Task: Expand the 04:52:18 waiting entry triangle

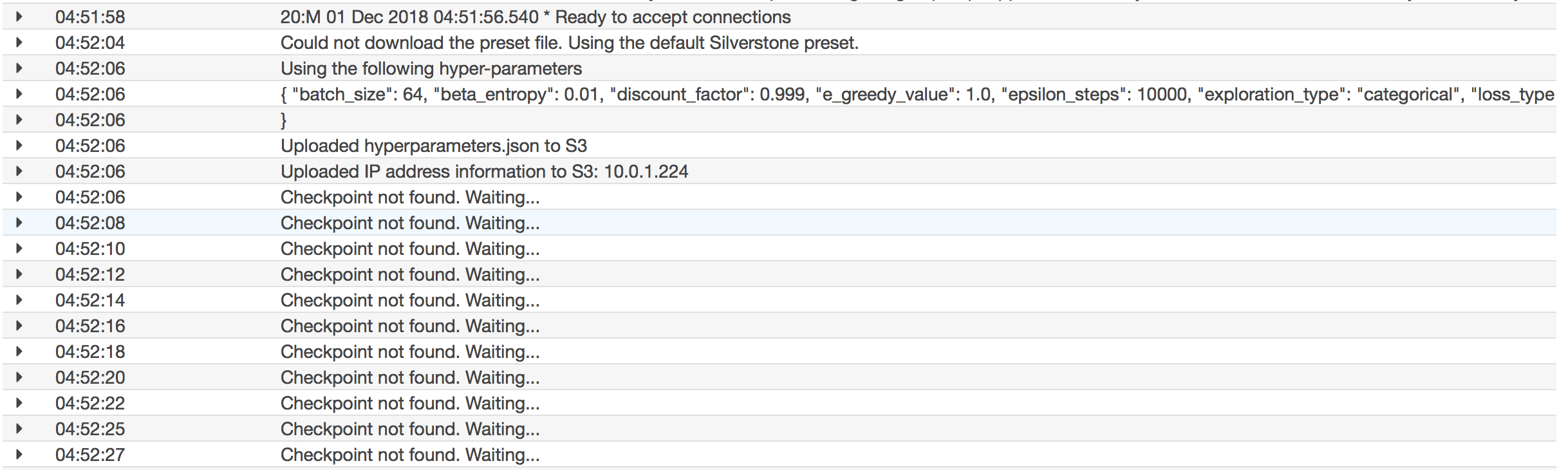Action: (x=20, y=352)
